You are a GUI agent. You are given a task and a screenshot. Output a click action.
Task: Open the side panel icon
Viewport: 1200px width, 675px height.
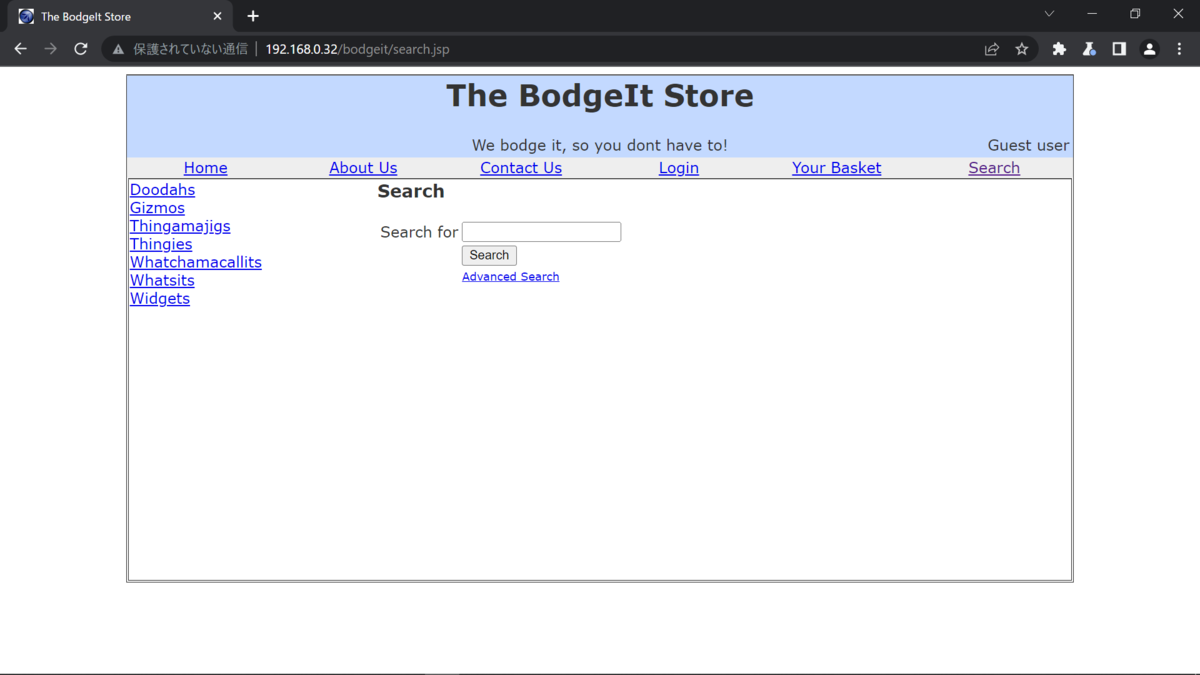pos(1119,49)
